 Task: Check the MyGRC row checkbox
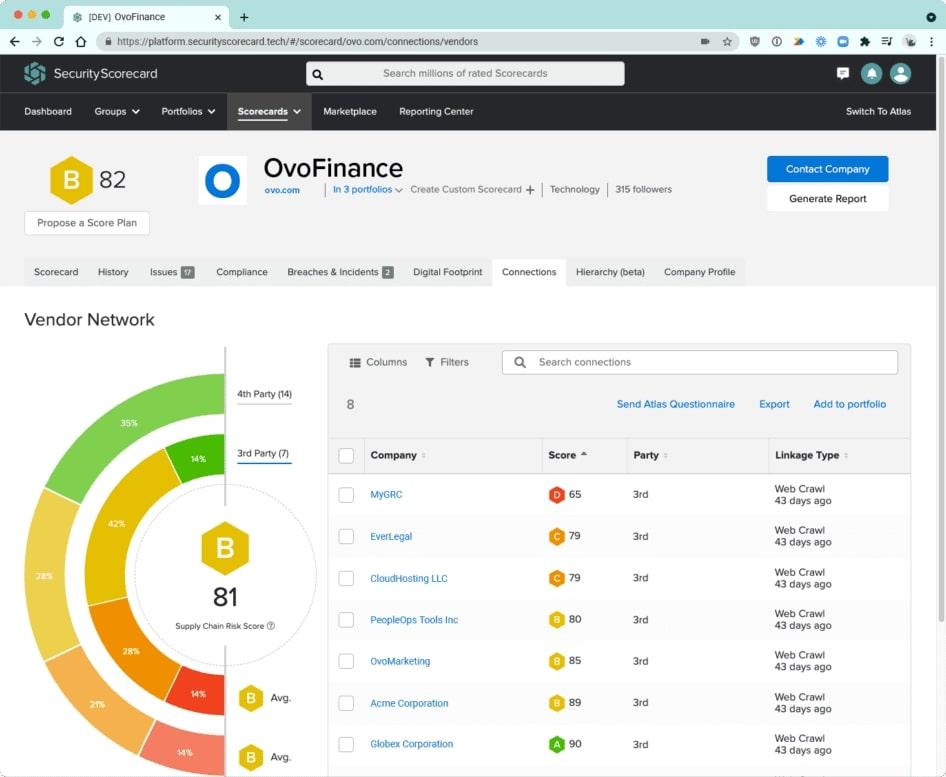click(346, 495)
